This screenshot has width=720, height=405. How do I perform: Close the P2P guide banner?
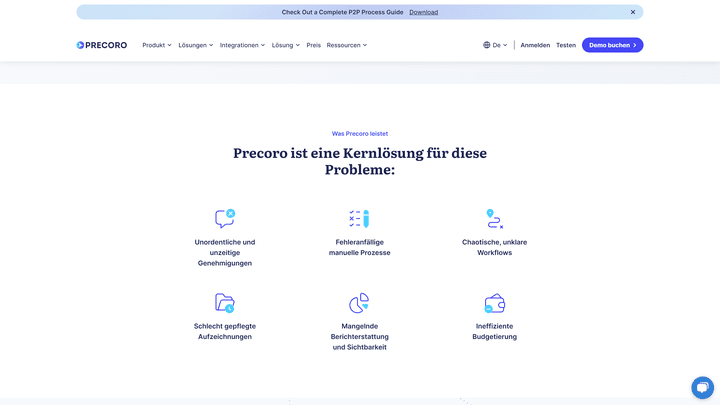click(x=633, y=12)
